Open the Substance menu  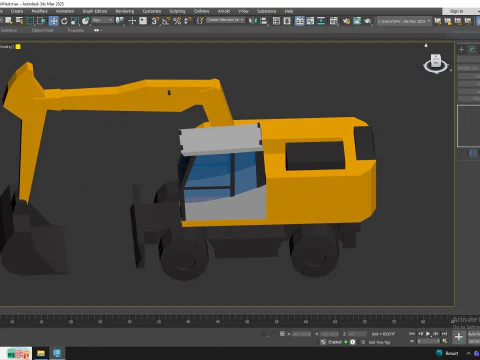click(266, 11)
